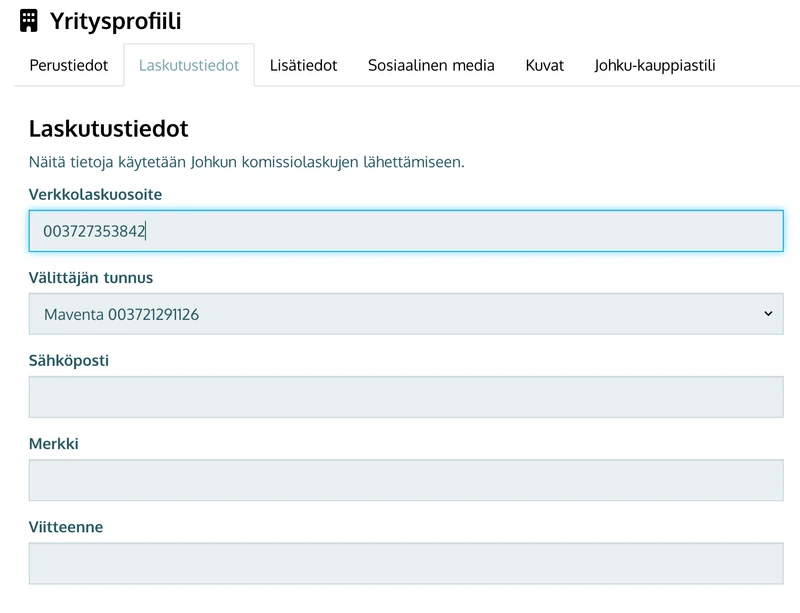Click the Yritysprofiili page title

pos(115,21)
